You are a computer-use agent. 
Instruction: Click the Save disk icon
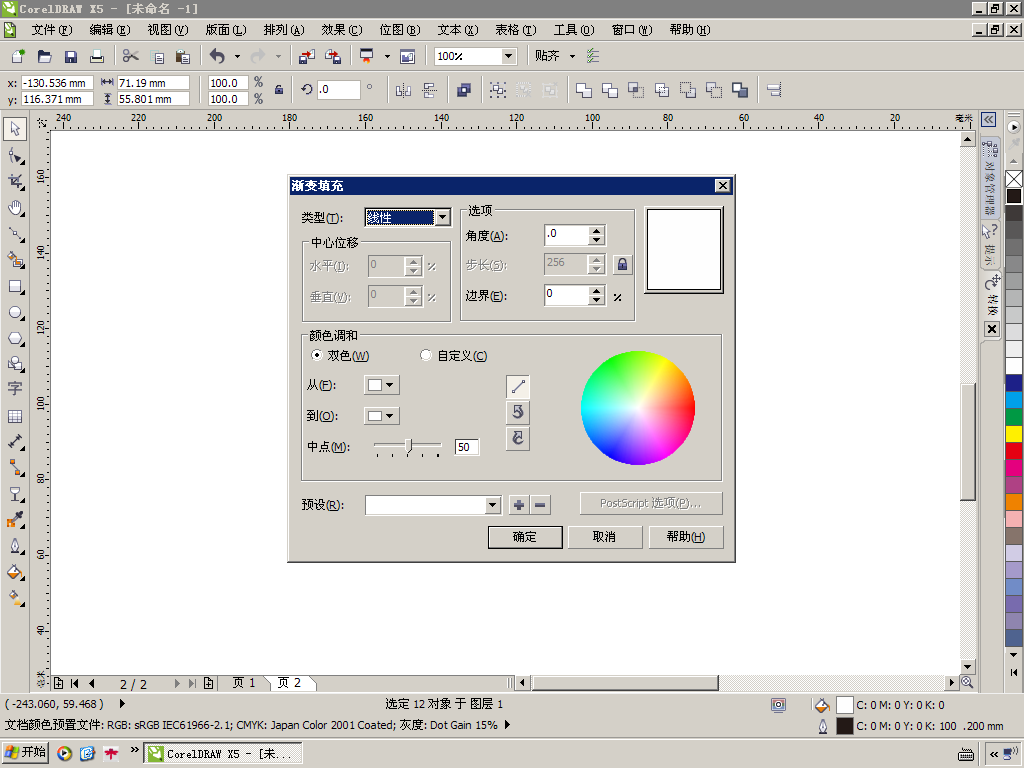point(71,56)
